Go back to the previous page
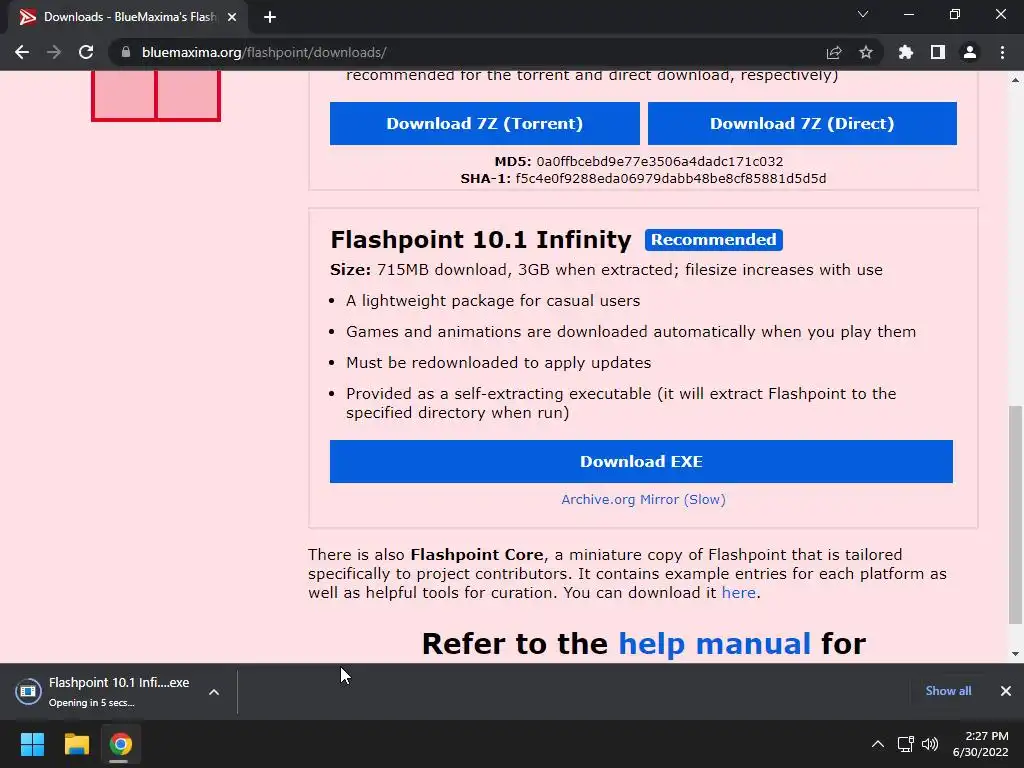This screenshot has width=1024, height=768. coord(22,52)
